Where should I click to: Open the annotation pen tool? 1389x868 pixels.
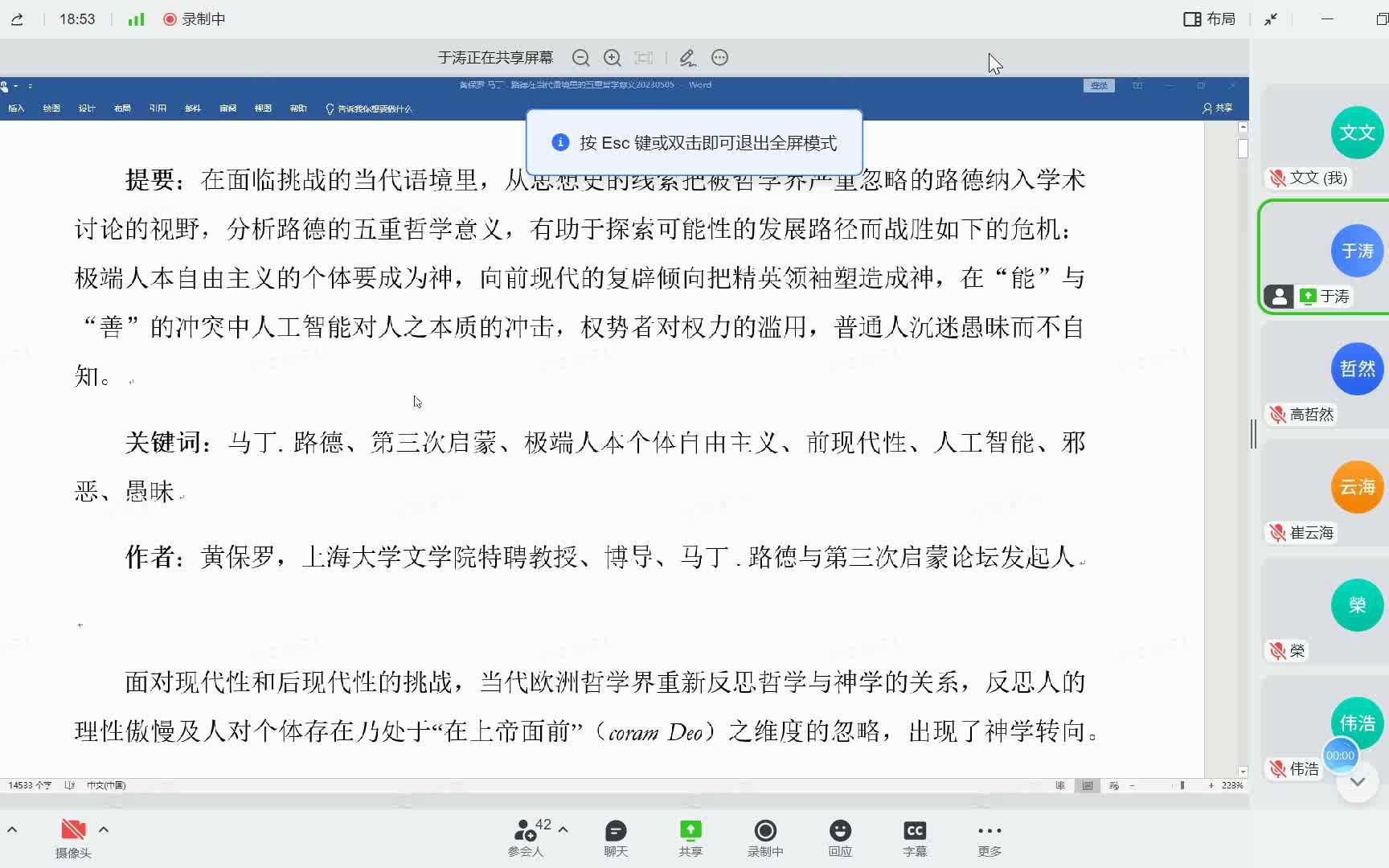click(x=687, y=58)
